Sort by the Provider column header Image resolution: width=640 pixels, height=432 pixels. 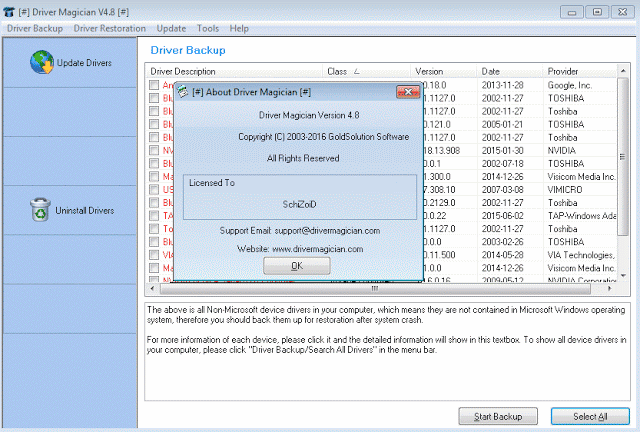click(x=580, y=71)
